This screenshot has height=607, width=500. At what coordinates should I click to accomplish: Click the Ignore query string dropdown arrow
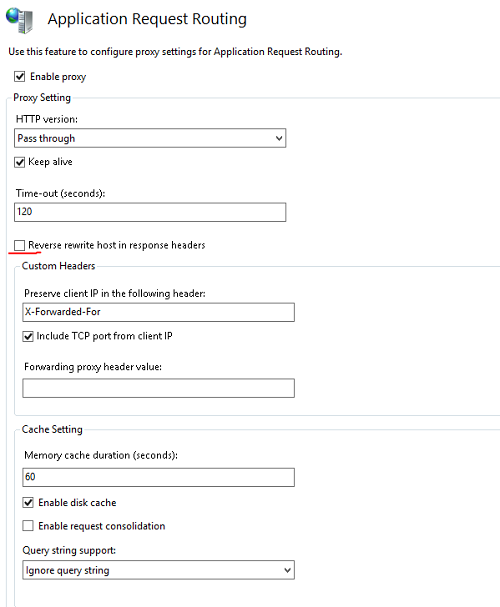pyautogui.click(x=287, y=570)
